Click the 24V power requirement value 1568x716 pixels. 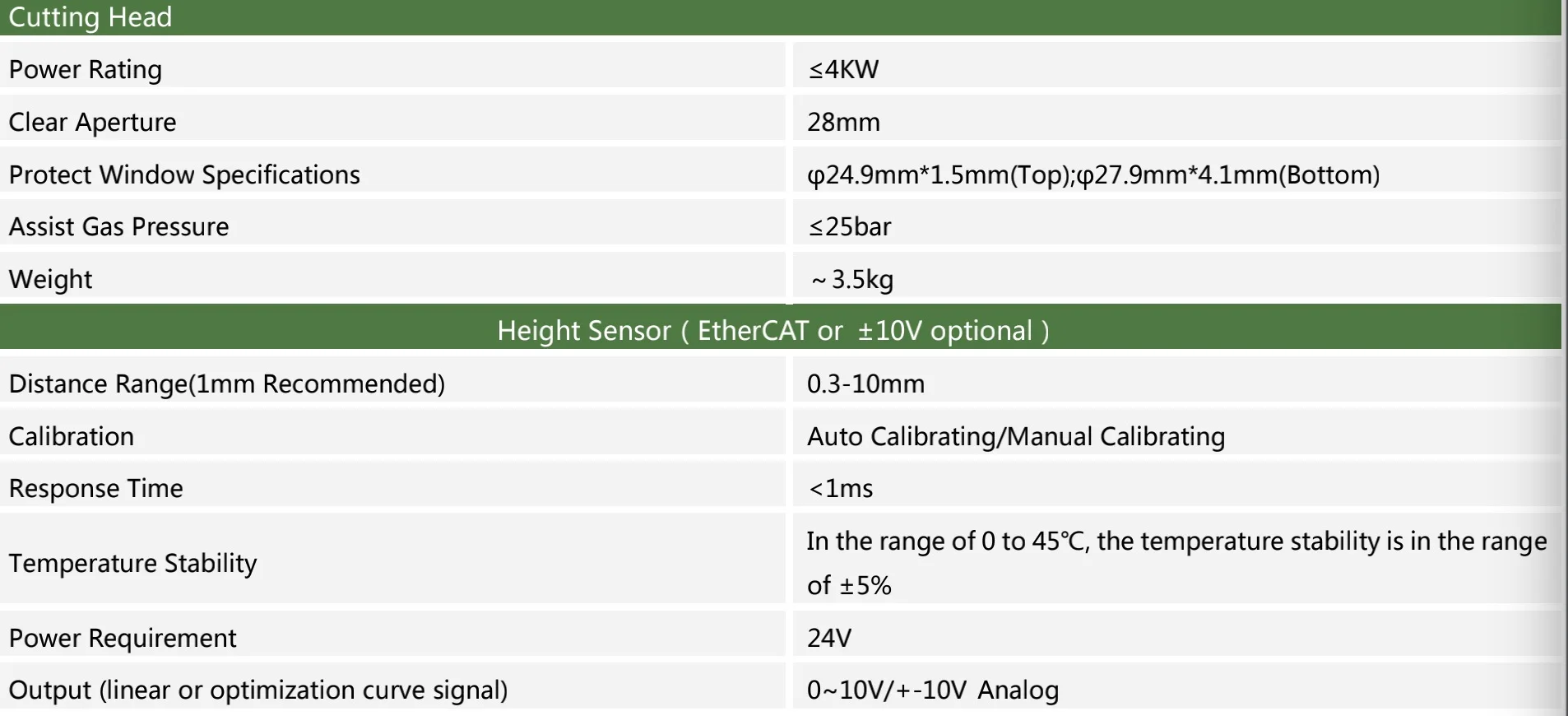[x=829, y=639]
